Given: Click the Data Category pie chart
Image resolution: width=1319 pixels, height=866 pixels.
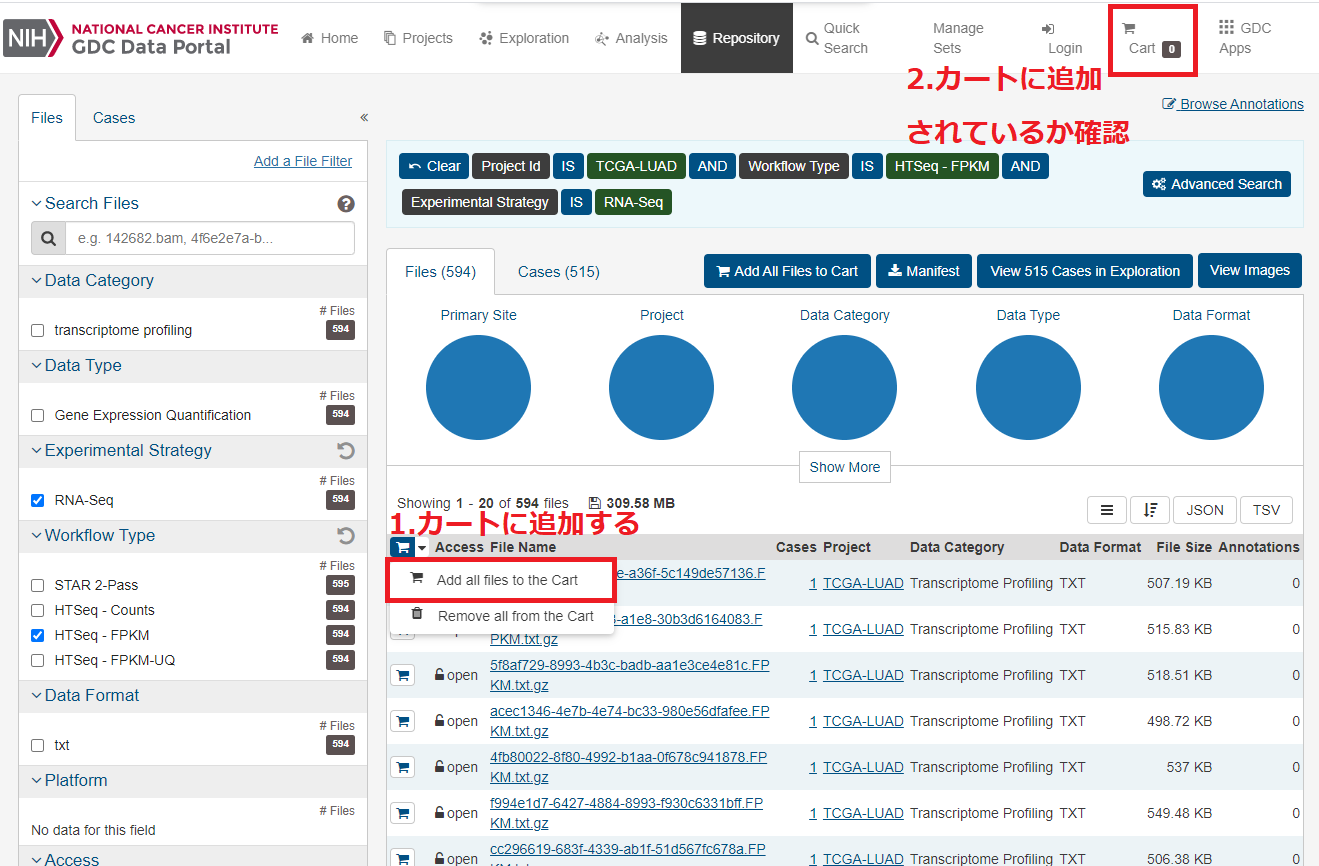Looking at the screenshot, I should (844, 388).
